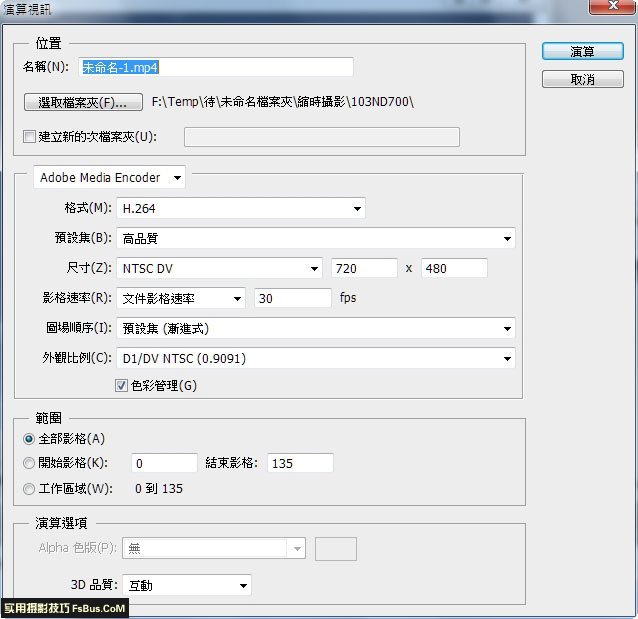Open 影格速率 文件影格速率 dropdown

point(181,298)
